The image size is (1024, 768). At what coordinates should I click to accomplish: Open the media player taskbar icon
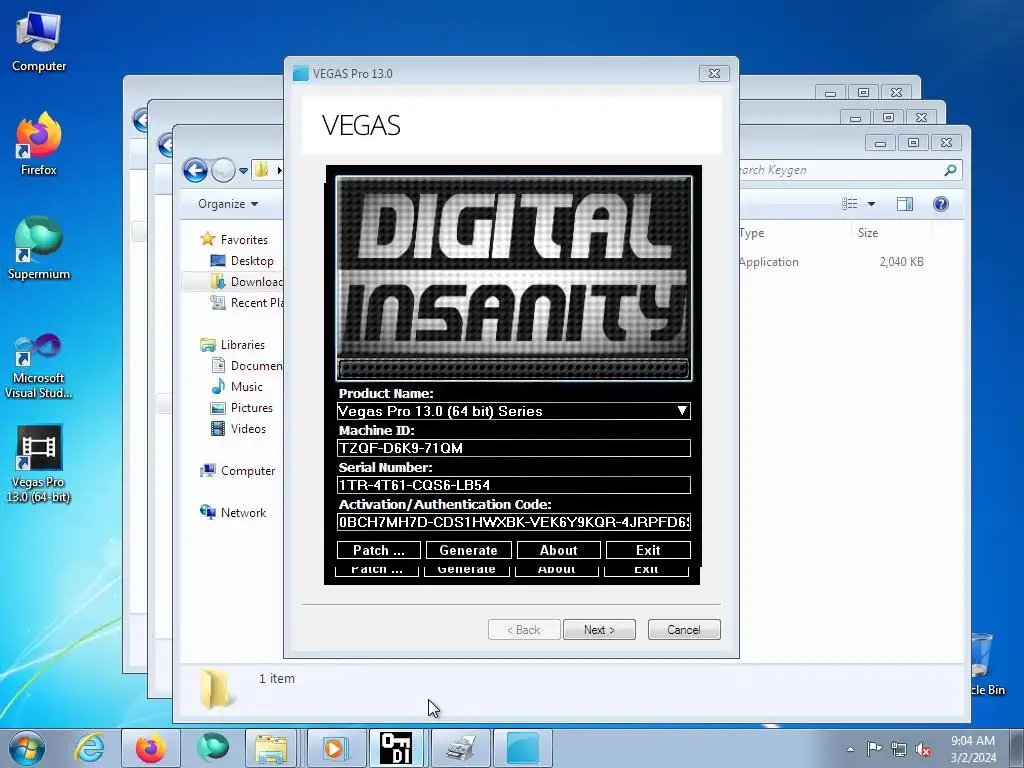click(334, 748)
